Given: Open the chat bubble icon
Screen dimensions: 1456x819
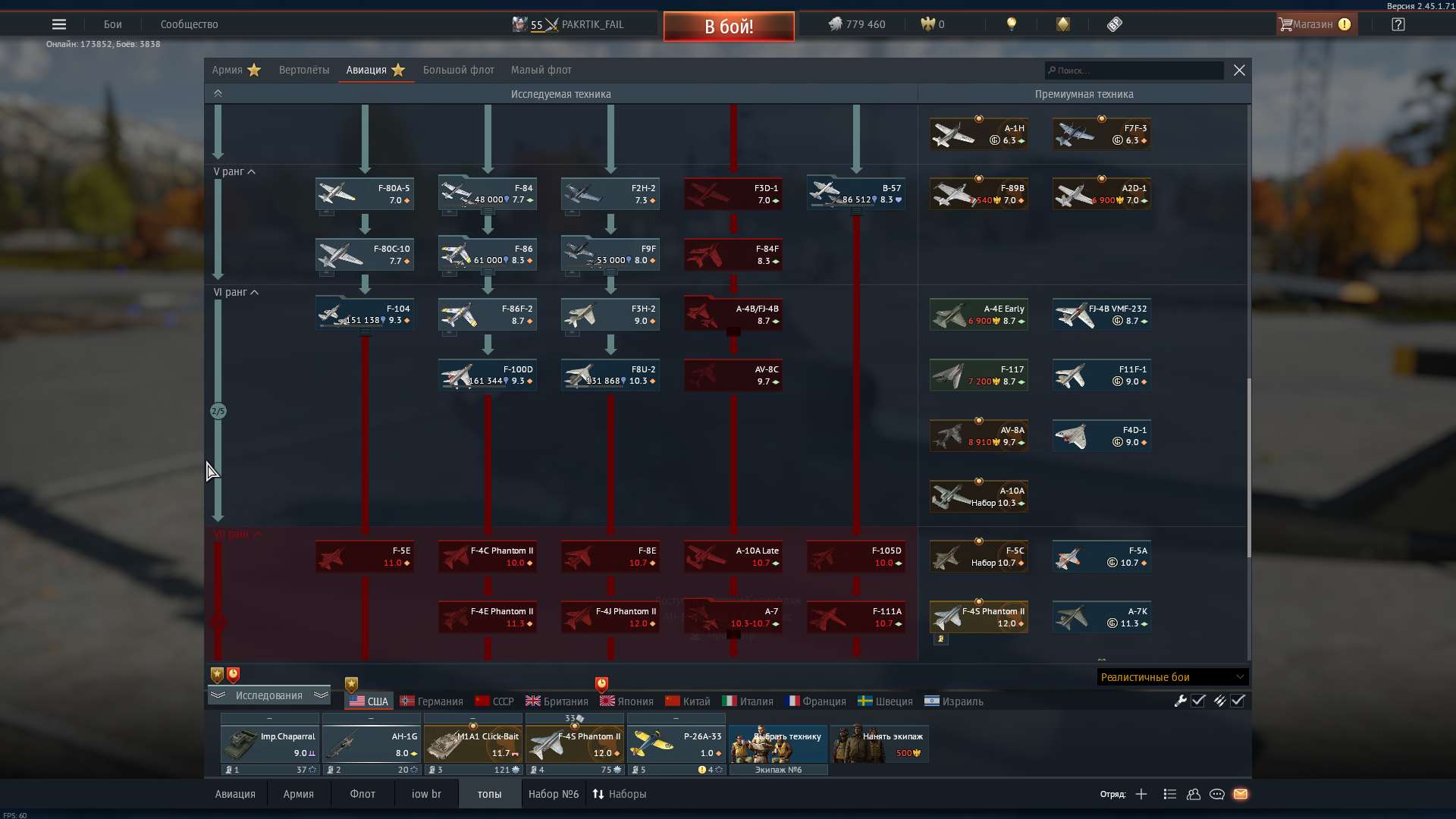Looking at the screenshot, I should (1216, 794).
